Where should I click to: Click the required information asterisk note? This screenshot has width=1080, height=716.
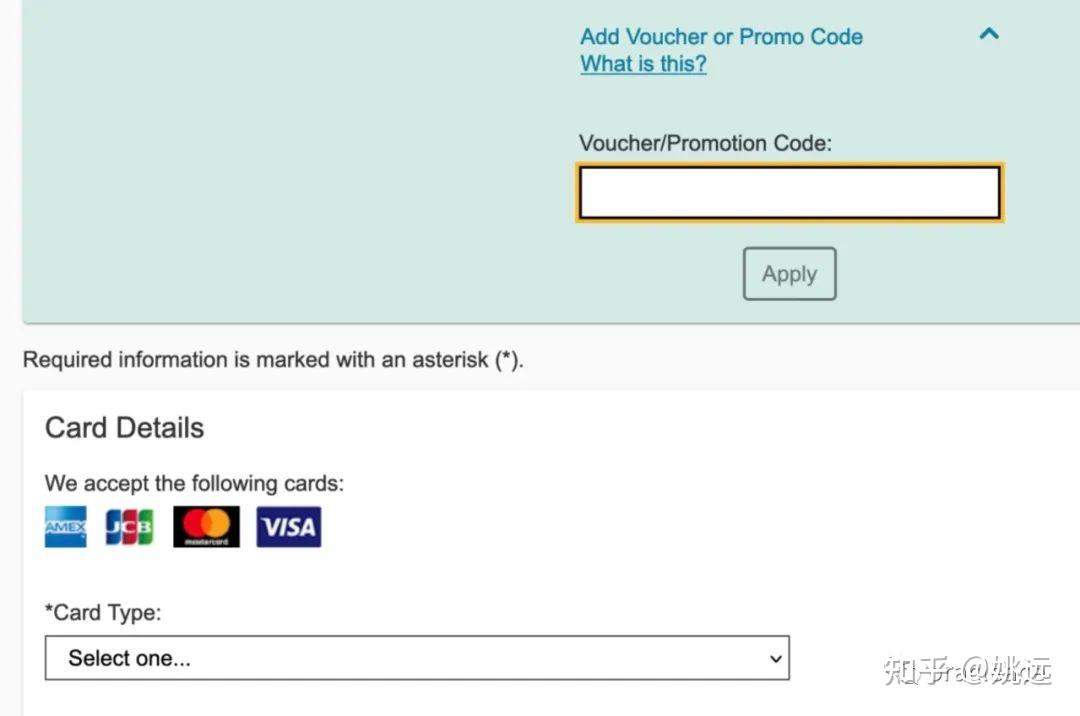(273, 360)
